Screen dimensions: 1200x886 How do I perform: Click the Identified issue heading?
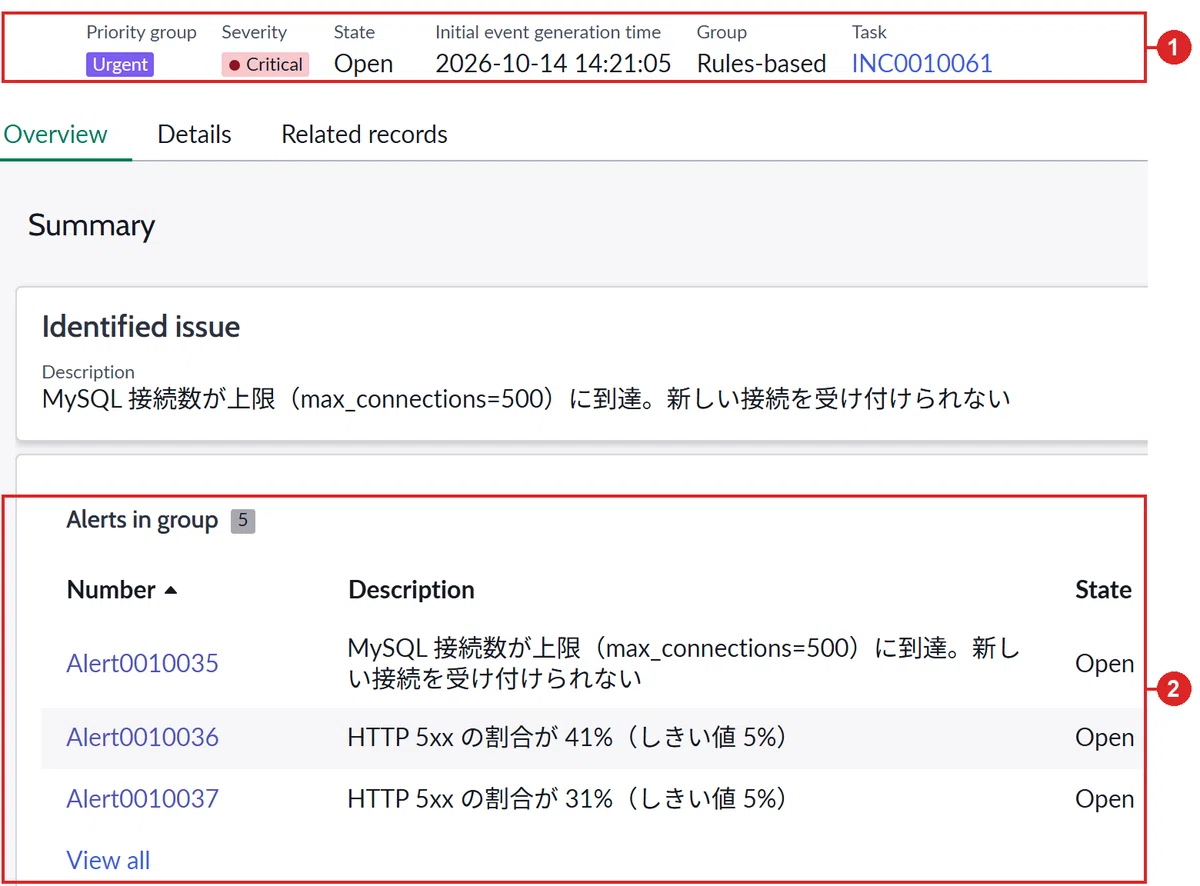point(141,326)
